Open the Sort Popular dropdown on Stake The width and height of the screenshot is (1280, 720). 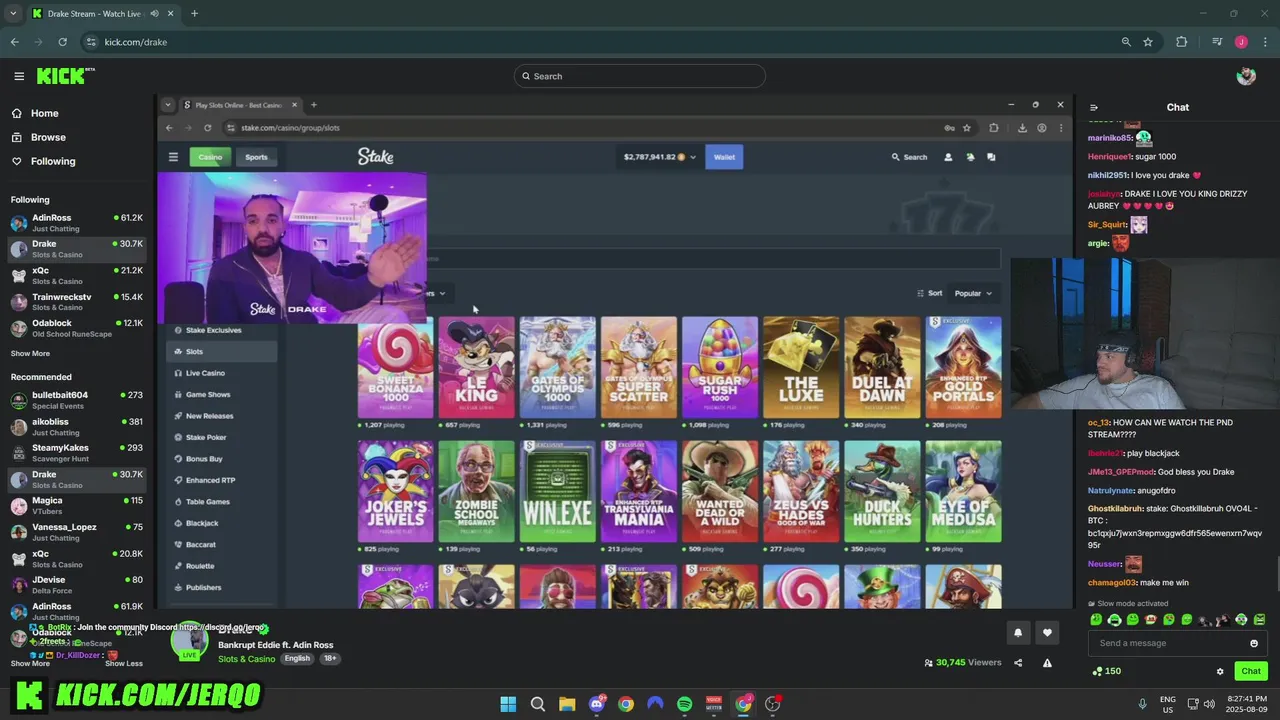tap(972, 293)
